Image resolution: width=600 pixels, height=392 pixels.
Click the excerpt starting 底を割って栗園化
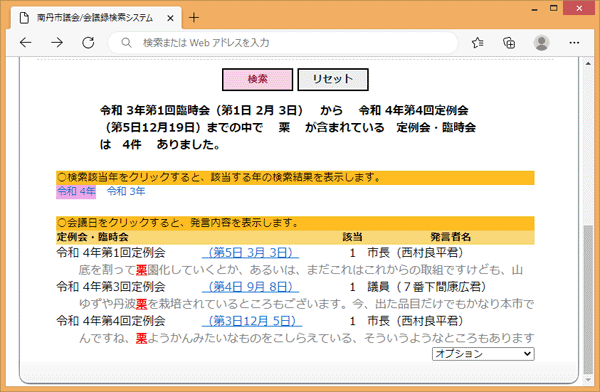tap(301, 270)
